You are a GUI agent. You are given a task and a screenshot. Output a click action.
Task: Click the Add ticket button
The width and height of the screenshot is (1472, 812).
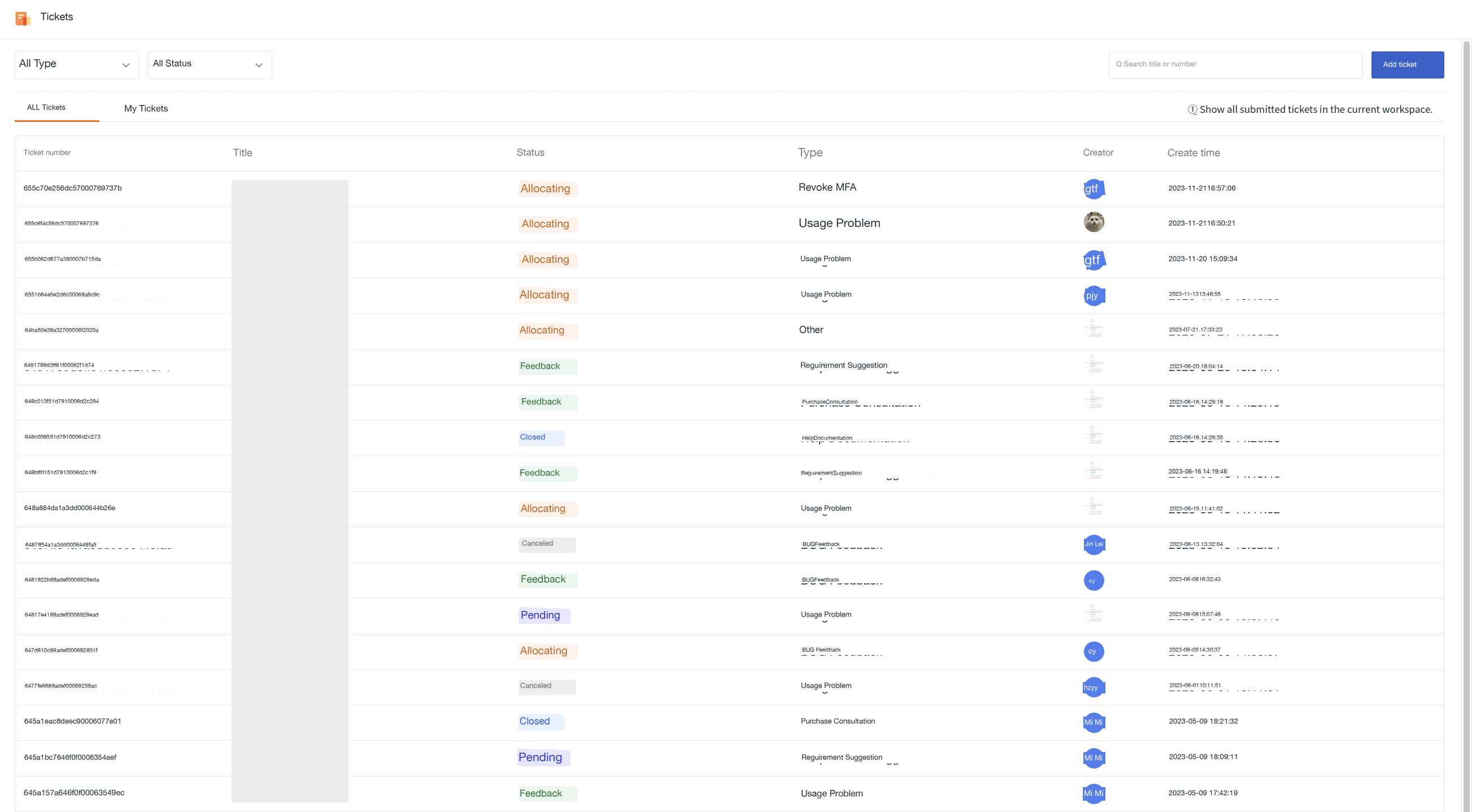1407,64
